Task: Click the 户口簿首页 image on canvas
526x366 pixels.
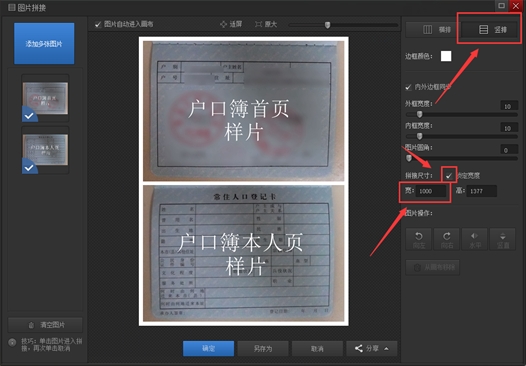Action: (x=244, y=111)
